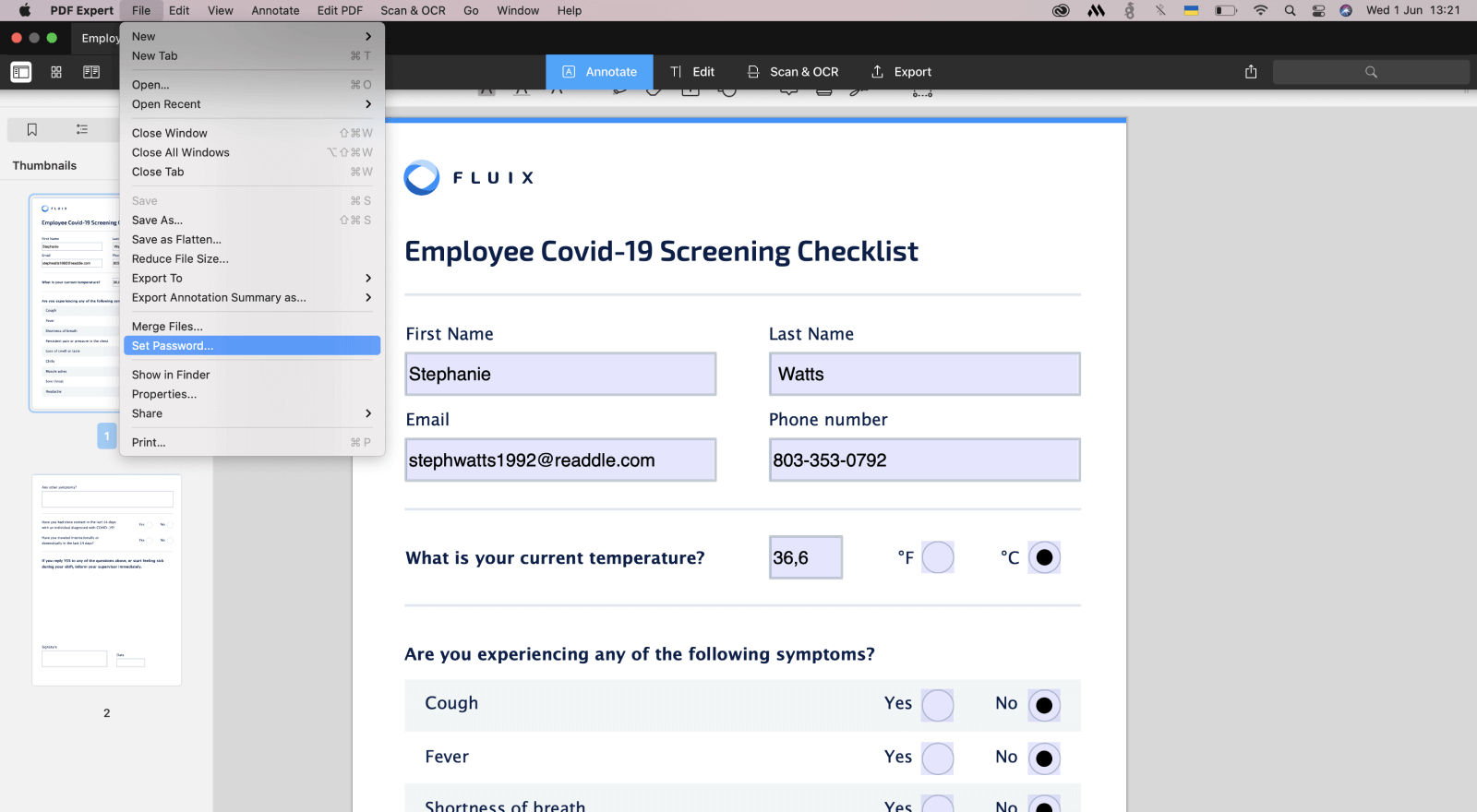Click the First Name input field

click(560, 375)
